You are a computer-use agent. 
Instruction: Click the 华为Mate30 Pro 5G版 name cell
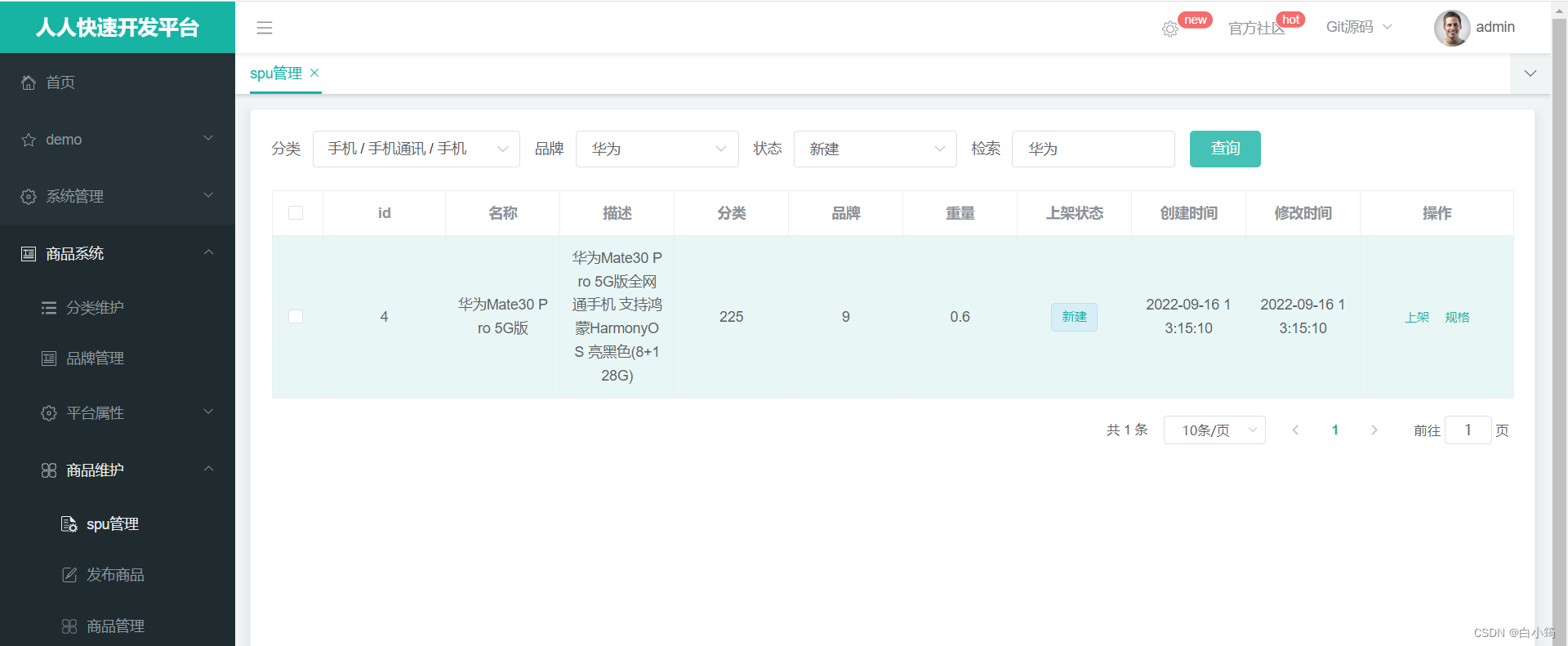(503, 316)
